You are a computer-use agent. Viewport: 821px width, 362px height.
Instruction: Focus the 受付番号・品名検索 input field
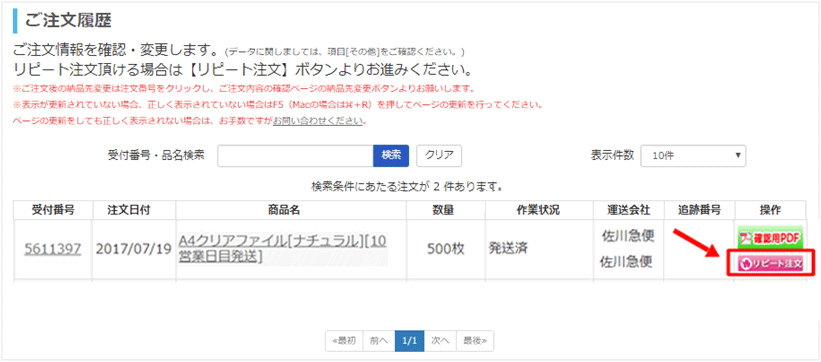295,156
